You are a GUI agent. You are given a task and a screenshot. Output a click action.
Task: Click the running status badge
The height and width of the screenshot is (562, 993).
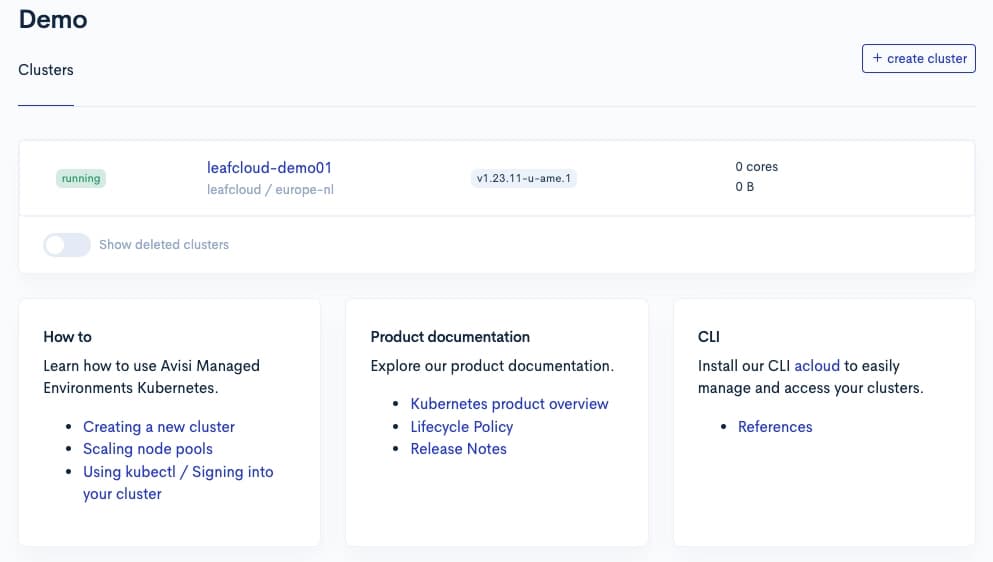click(x=81, y=178)
